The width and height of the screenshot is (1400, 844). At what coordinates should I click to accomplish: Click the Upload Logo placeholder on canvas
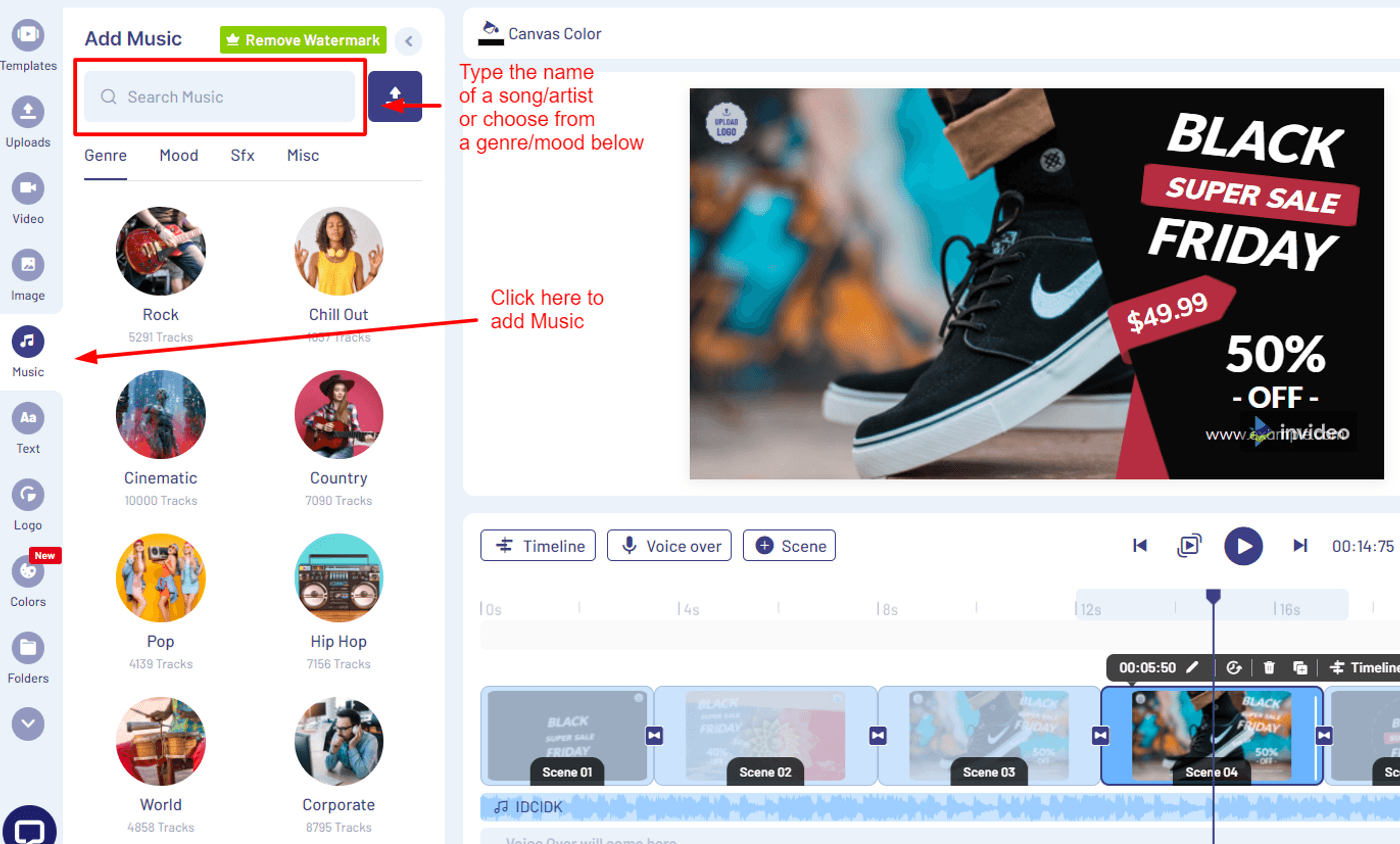[x=727, y=123]
